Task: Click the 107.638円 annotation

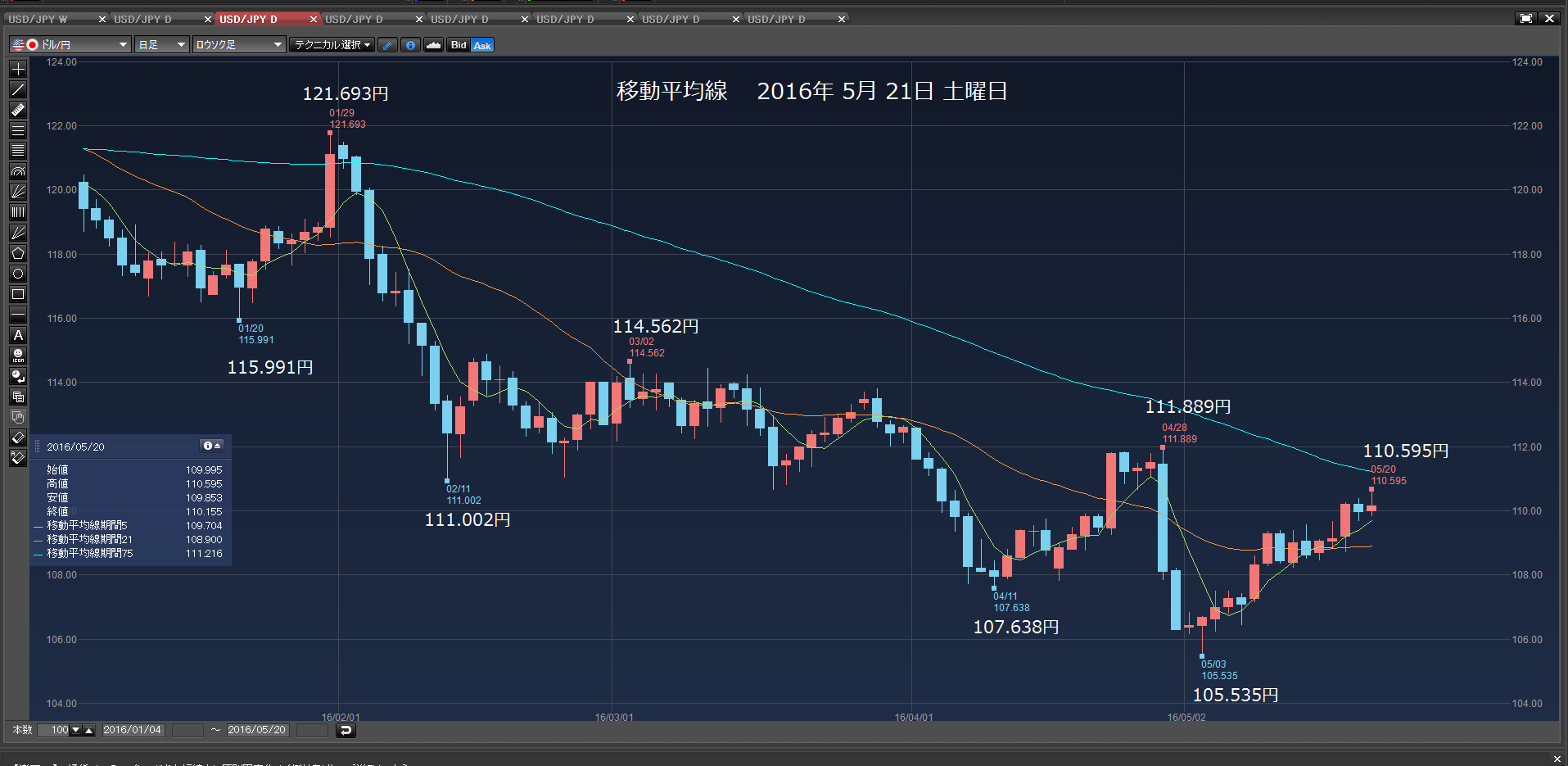Action: [x=1016, y=627]
